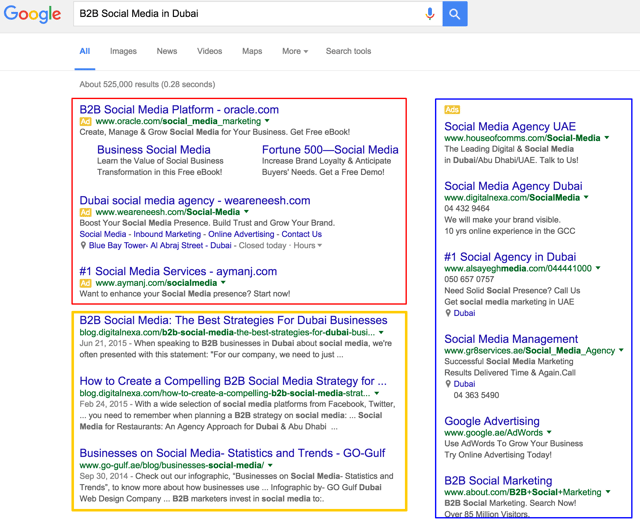Viewport: 640px width, 519px height.
Task: Open Blue Bay Tower address link
Action: pyautogui.click(x=160, y=246)
